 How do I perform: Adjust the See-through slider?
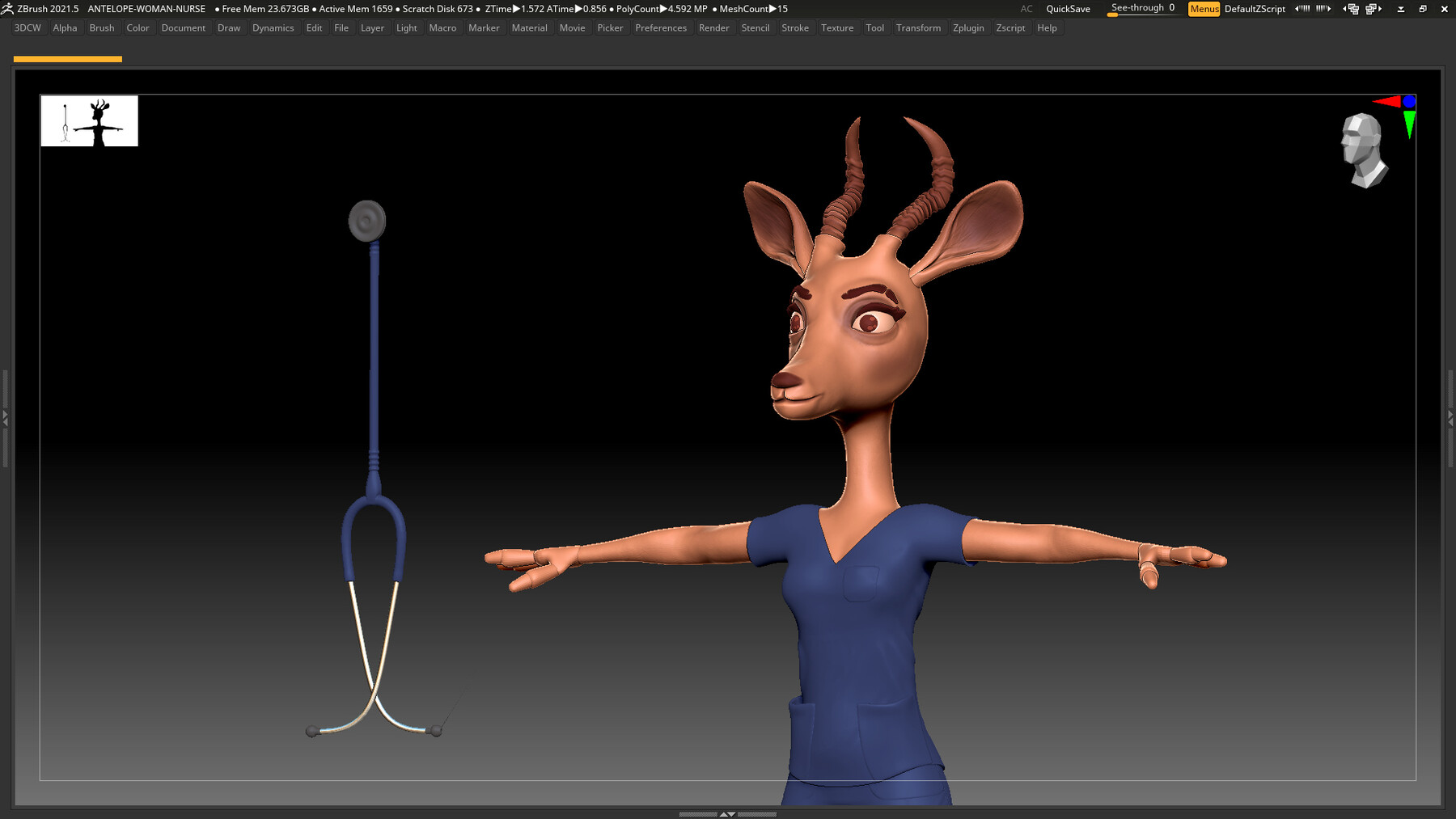click(1143, 8)
